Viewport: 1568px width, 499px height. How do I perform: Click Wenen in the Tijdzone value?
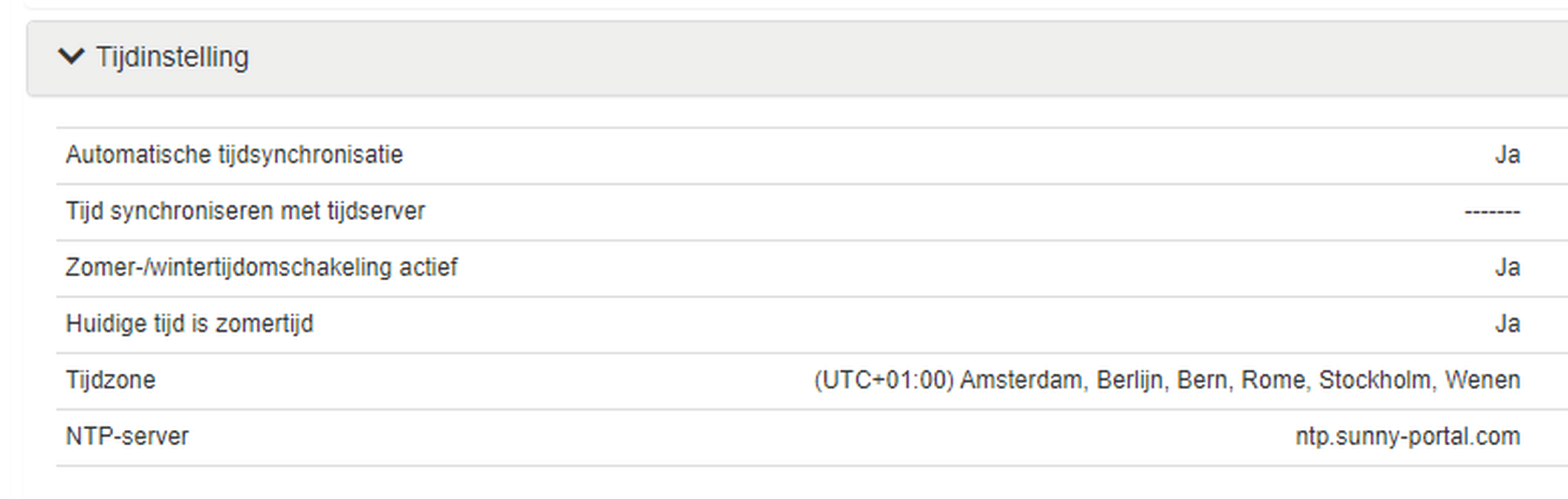click(1482, 380)
